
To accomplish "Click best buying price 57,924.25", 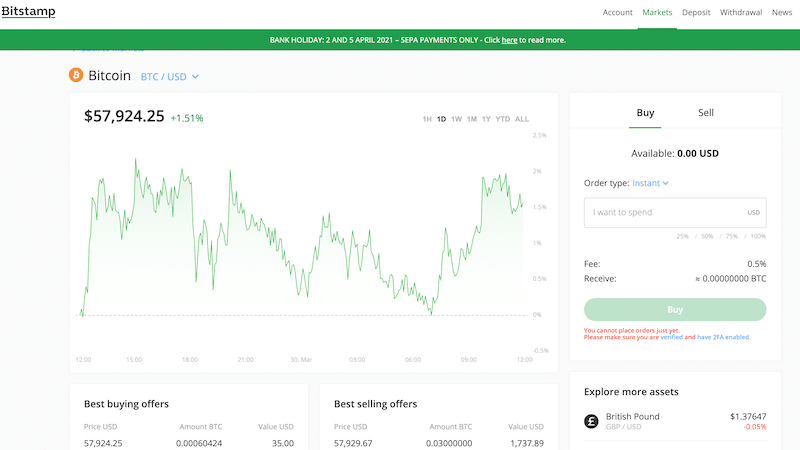I will [103, 443].
